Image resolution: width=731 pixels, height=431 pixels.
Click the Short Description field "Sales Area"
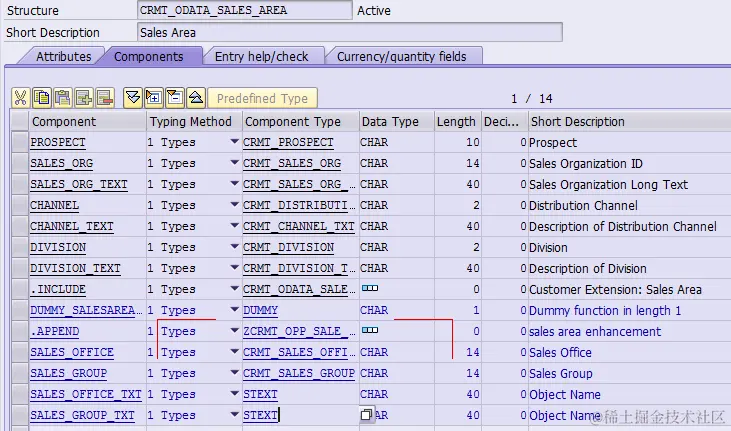pyautogui.click(x=350, y=32)
